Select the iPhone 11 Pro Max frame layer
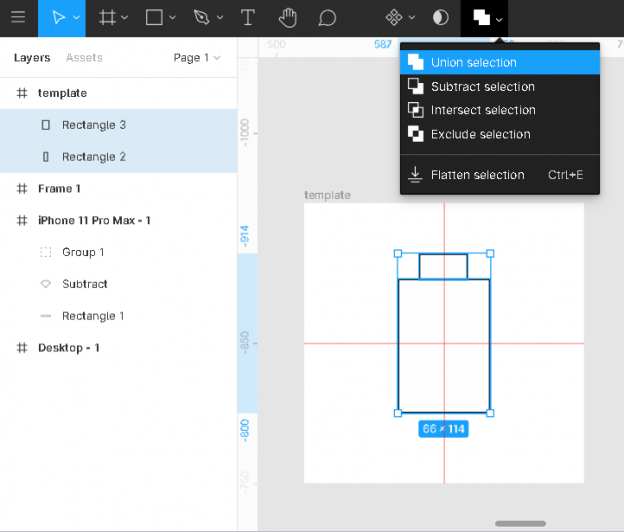The height and width of the screenshot is (532, 624). point(94,220)
